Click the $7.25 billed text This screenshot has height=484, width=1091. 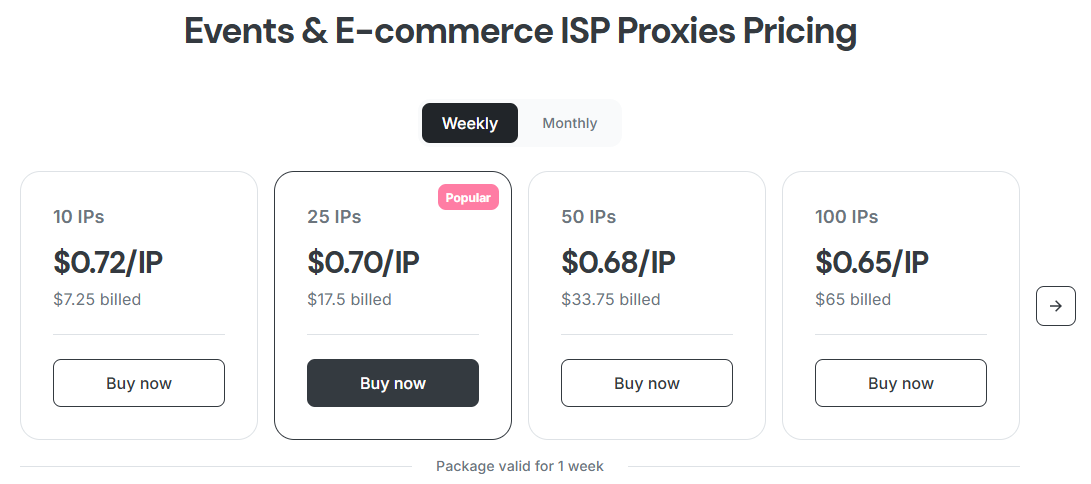pos(97,299)
